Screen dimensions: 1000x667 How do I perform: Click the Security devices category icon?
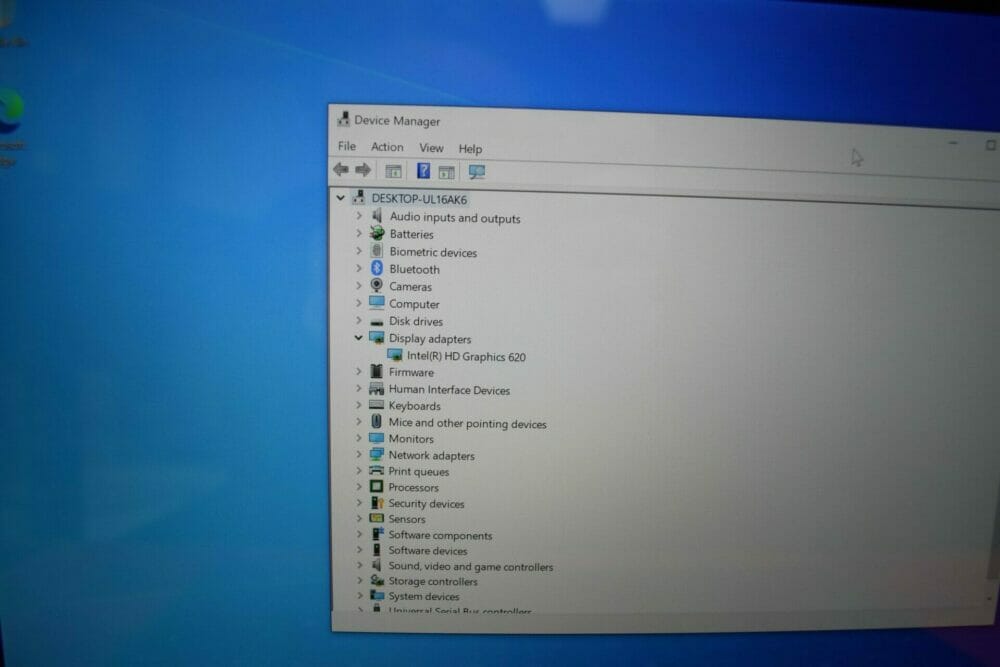(377, 502)
